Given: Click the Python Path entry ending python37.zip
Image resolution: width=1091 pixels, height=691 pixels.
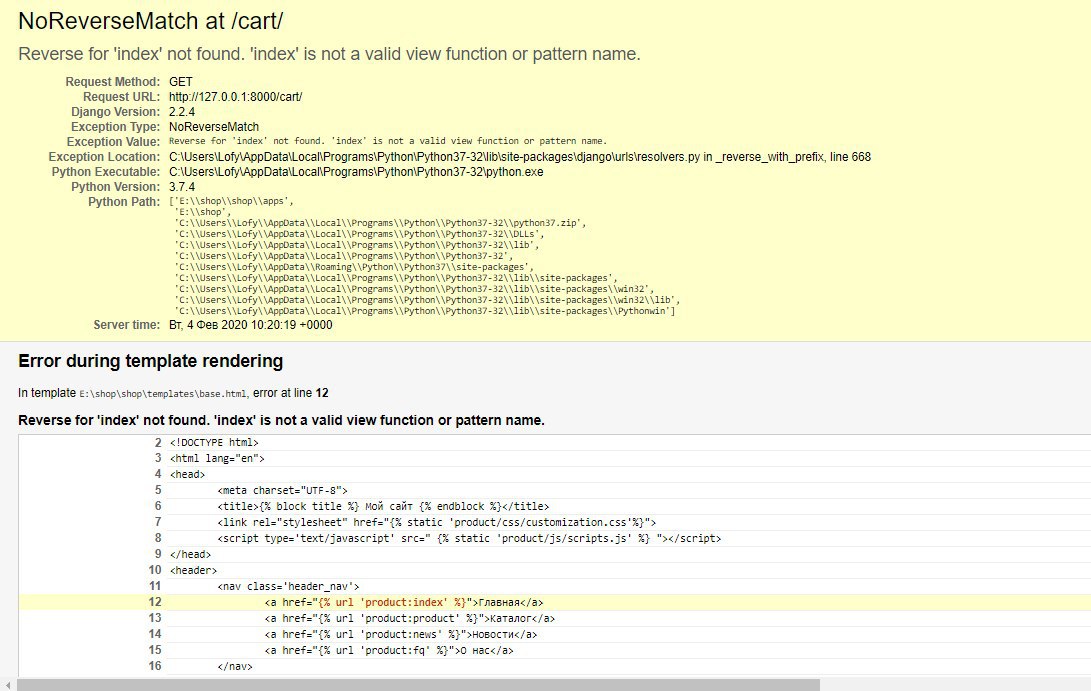Looking at the screenshot, I should click(x=380, y=223).
